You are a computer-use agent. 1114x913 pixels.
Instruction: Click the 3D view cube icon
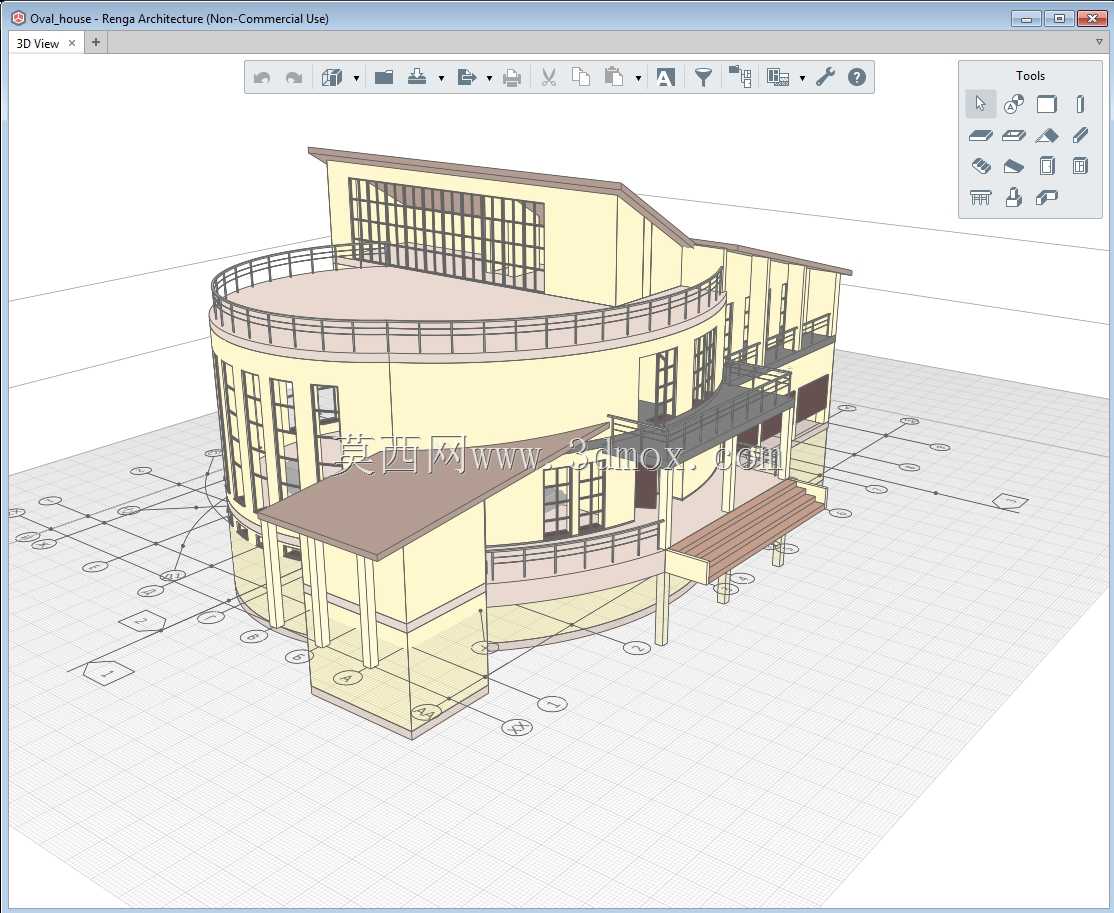(332, 77)
